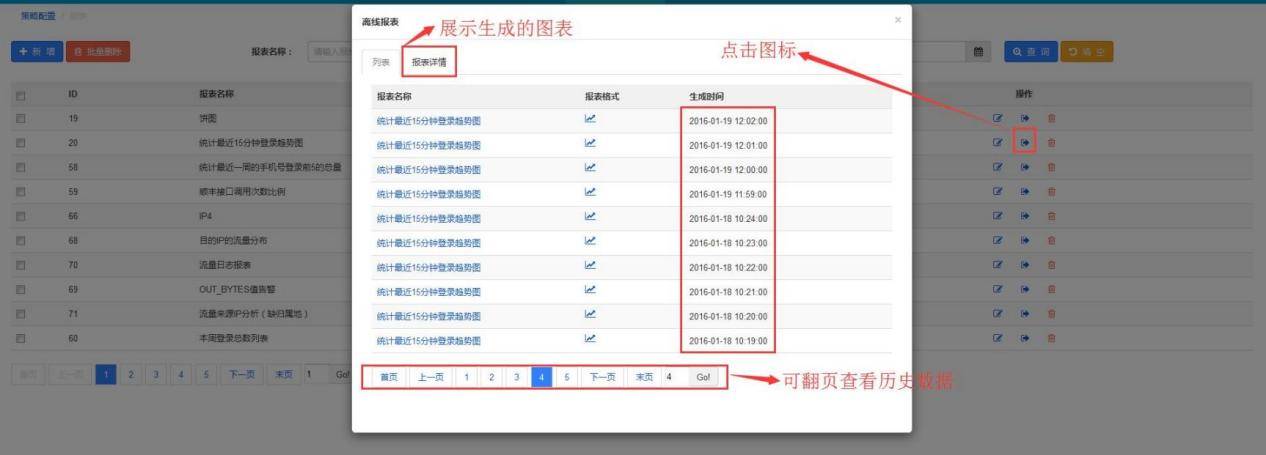Click the blue 查询 search button
Screen dimensions: 1266x455
point(1028,52)
